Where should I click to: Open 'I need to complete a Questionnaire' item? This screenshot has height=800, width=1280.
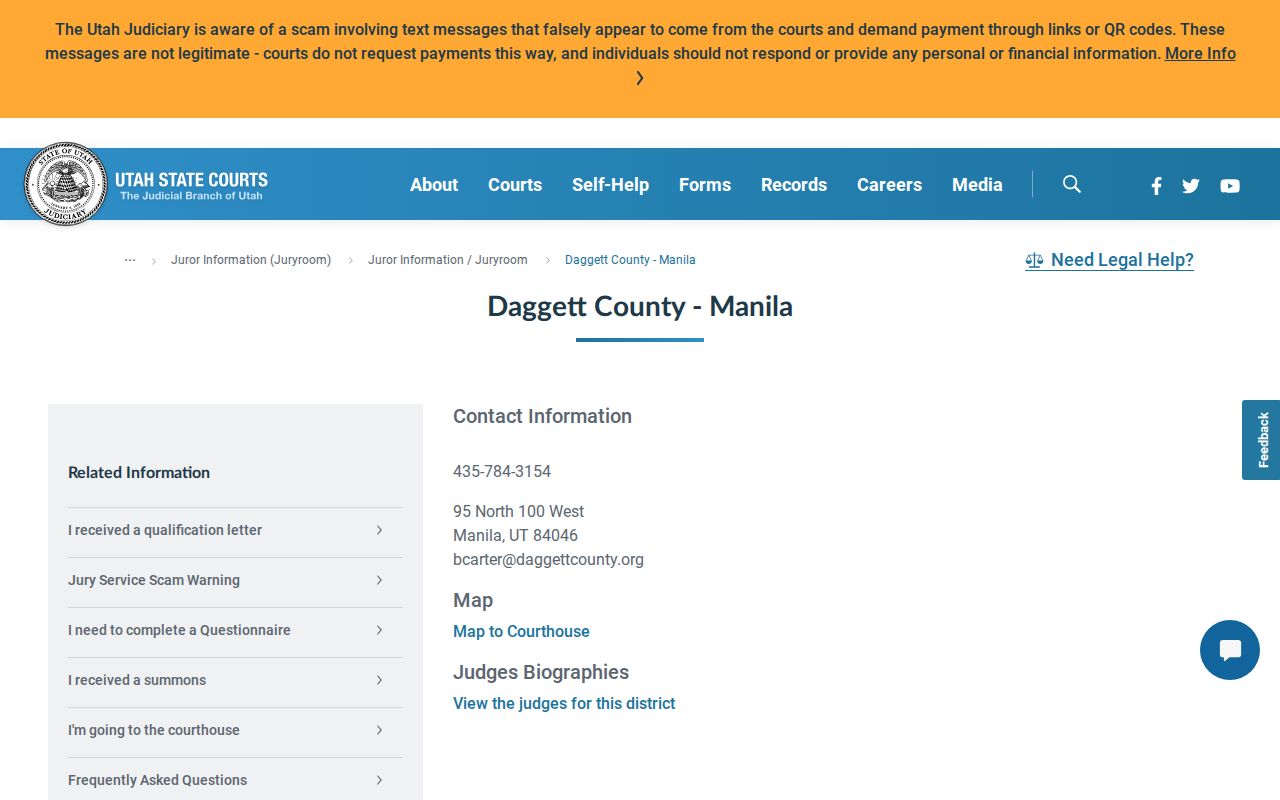pos(235,630)
